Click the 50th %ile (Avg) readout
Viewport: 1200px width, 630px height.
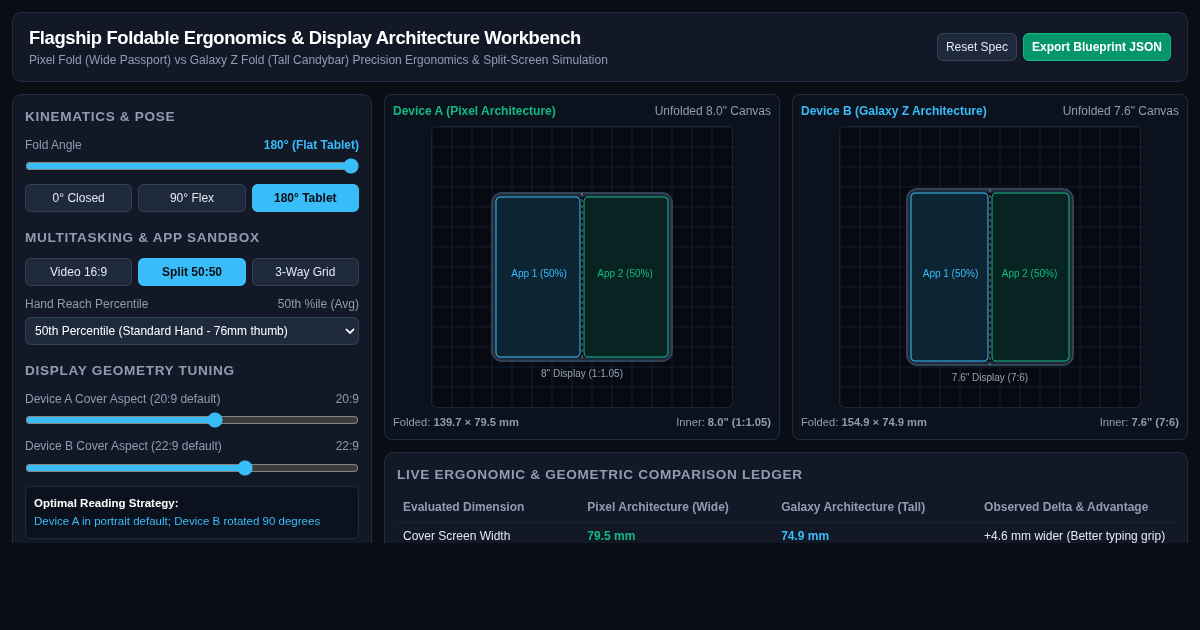[318, 304]
